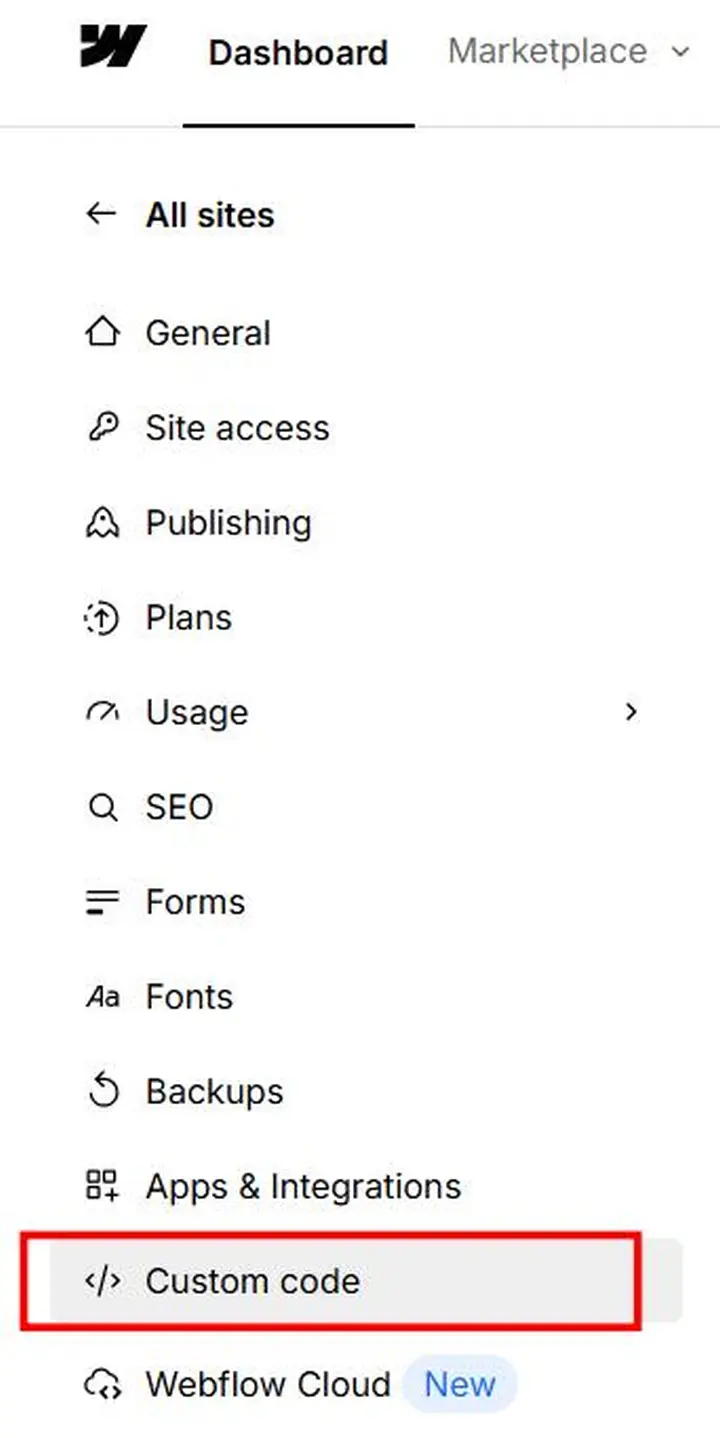Switch to the Dashboard tab

(x=298, y=52)
